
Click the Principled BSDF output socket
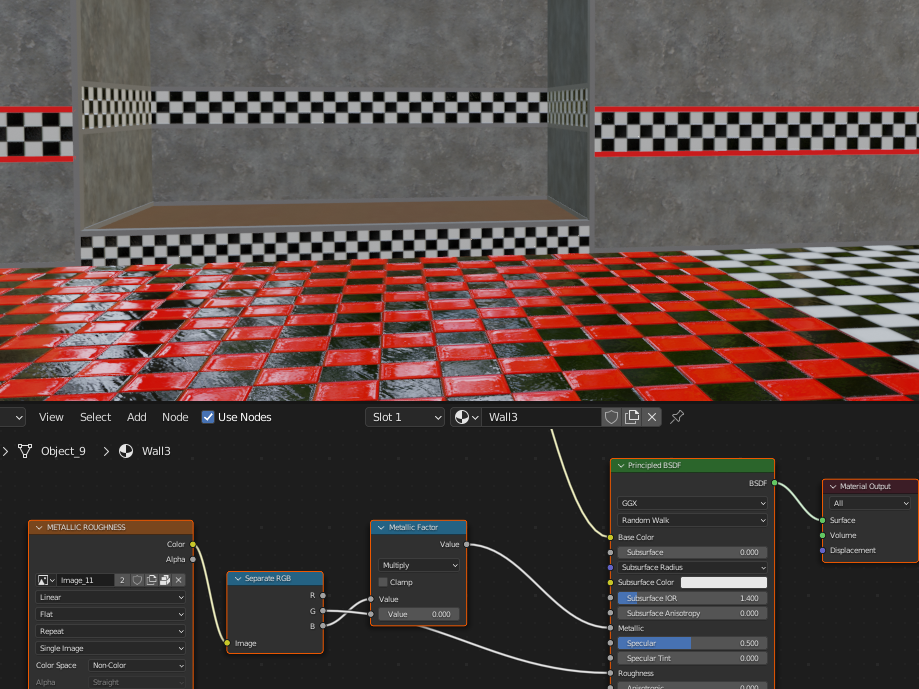pos(775,483)
